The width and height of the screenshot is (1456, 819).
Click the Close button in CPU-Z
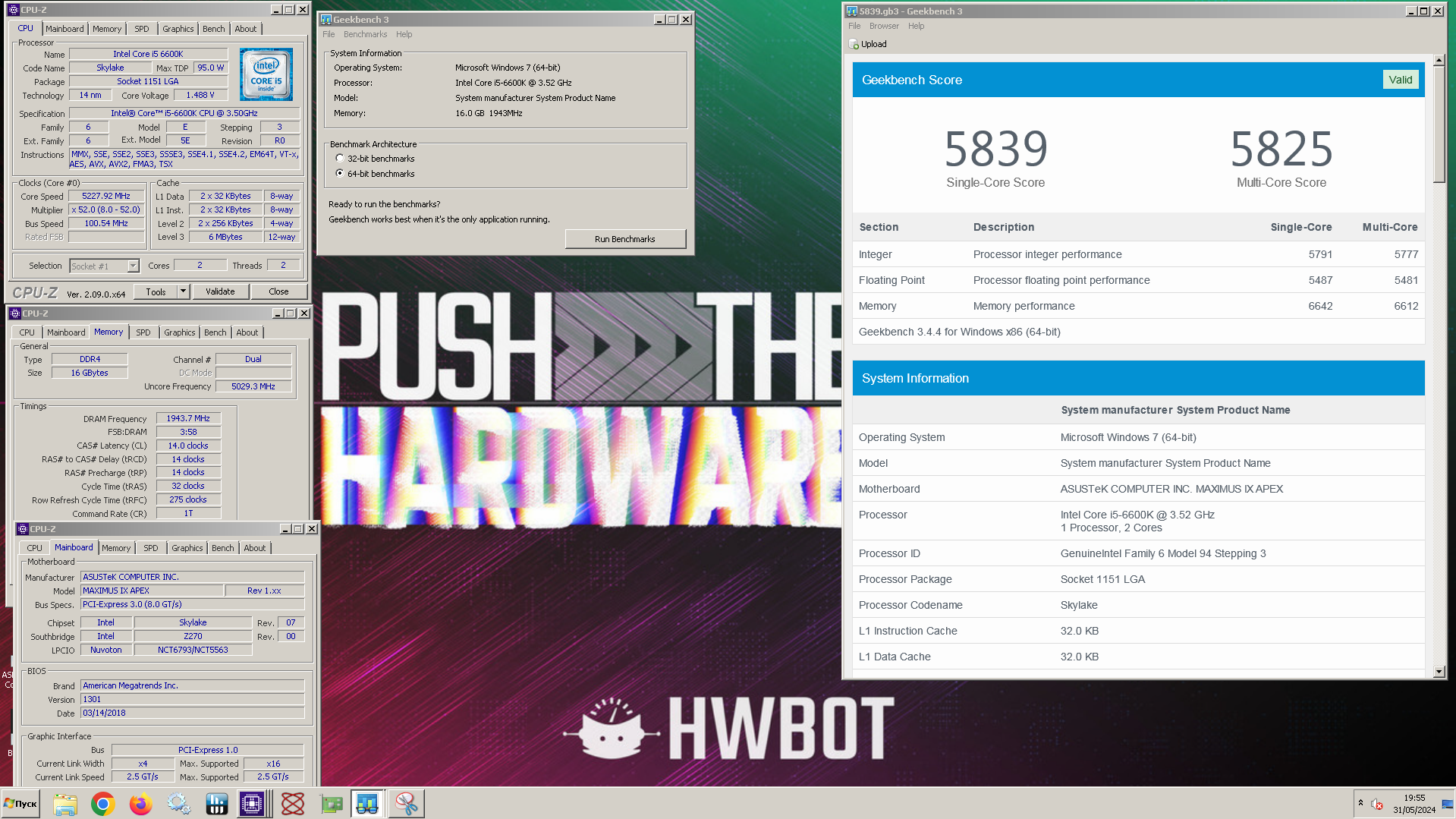pos(278,291)
